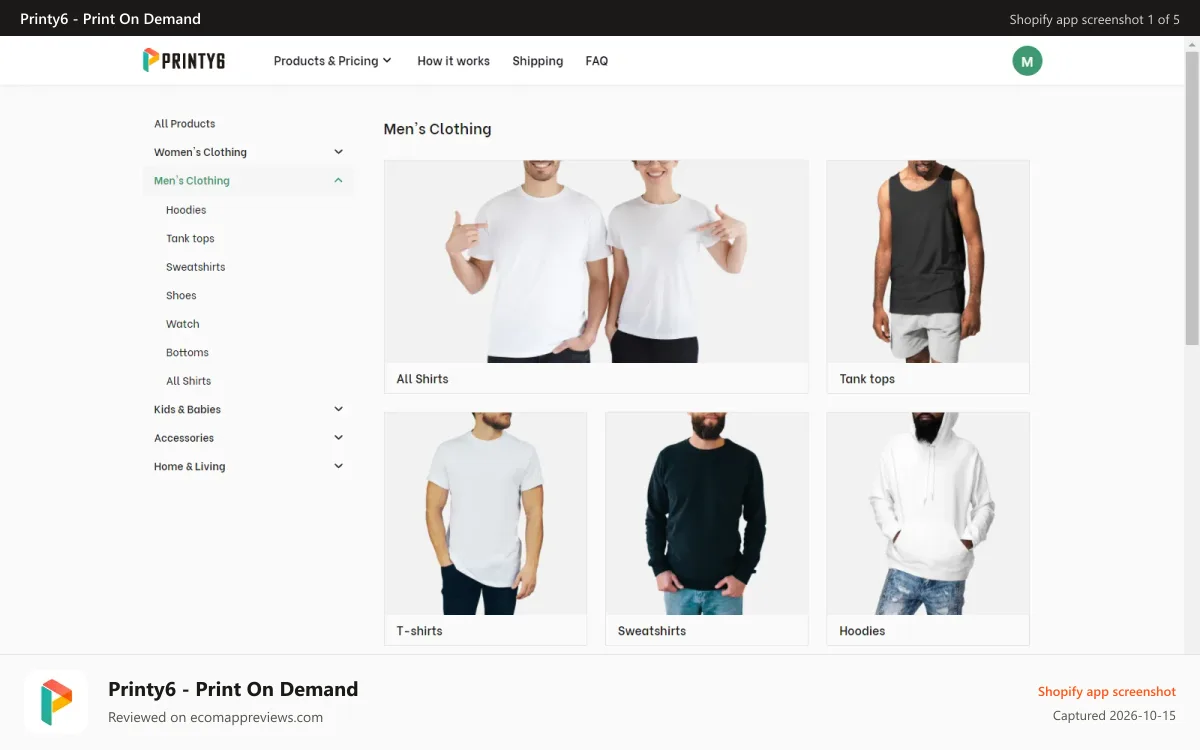The width and height of the screenshot is (1200, 750).
Task: Open the Tank tops product image
Action: [928, 262]
